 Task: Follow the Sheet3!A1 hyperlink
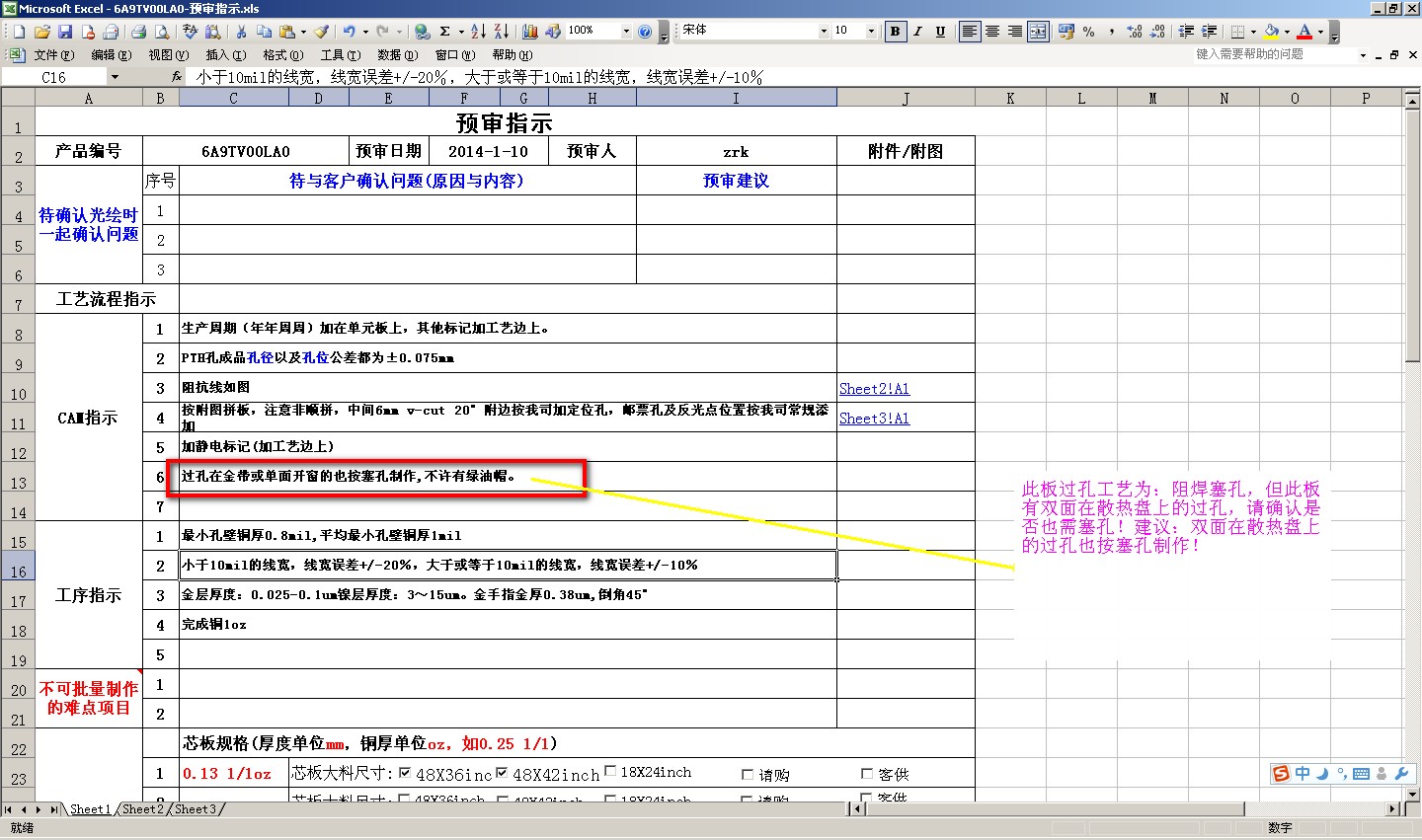tap(874, 419)
